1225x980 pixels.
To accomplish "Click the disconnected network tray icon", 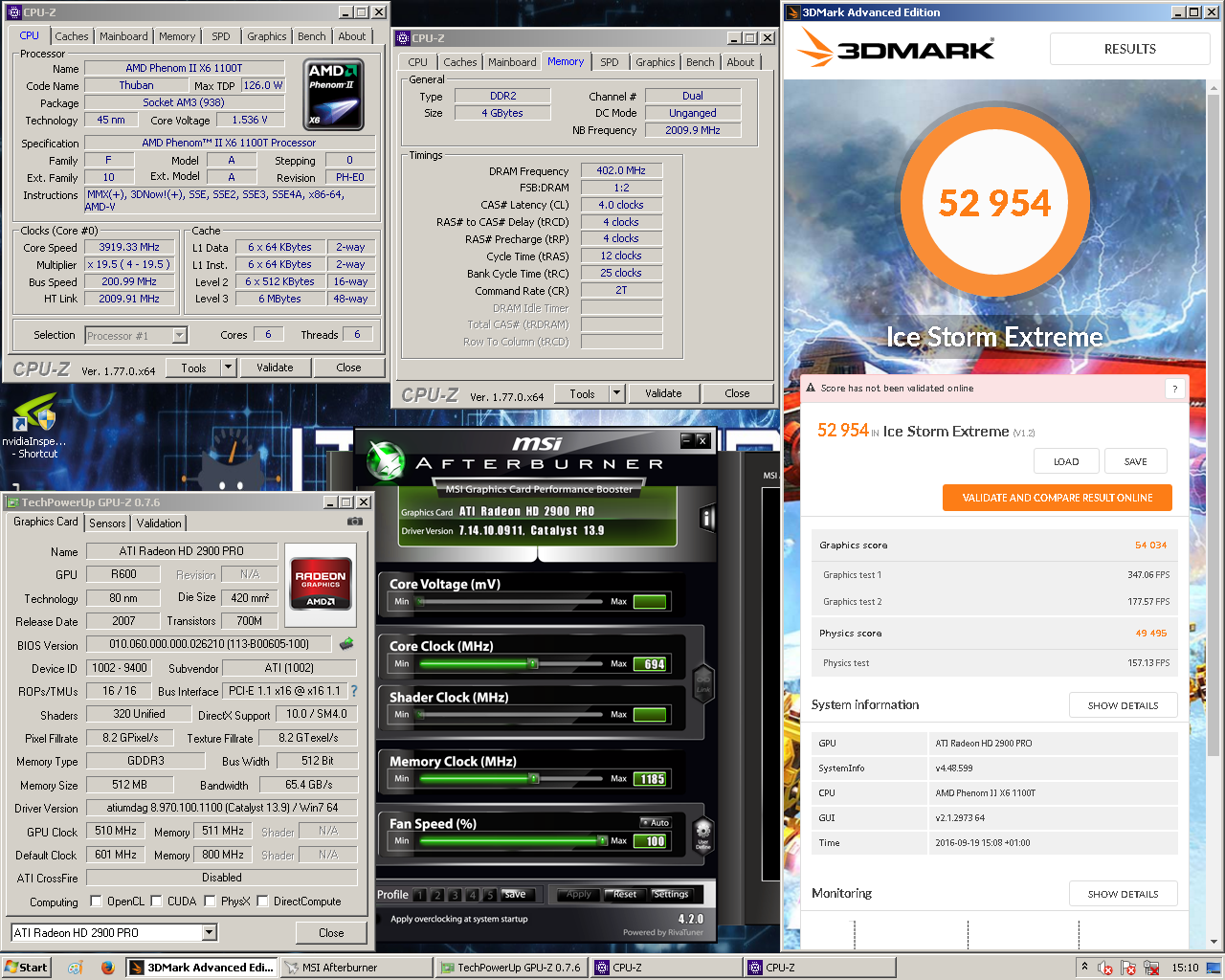I will click(x=1151, y=968).
